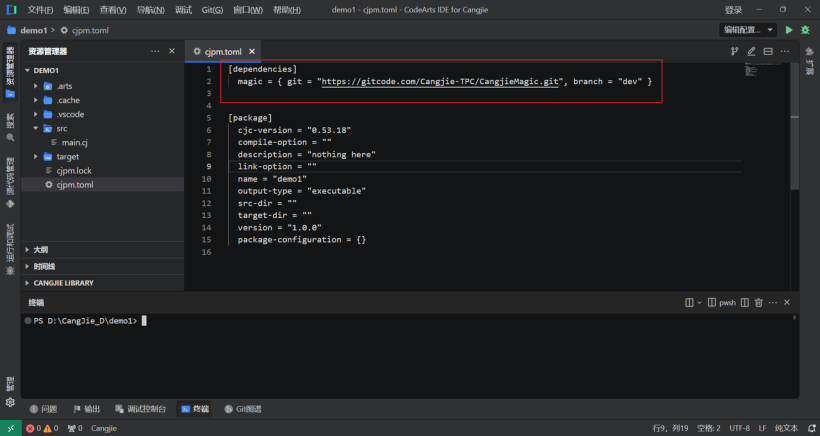
Task: Expand the 时间线 timeline section
Action: click(102, 266)
